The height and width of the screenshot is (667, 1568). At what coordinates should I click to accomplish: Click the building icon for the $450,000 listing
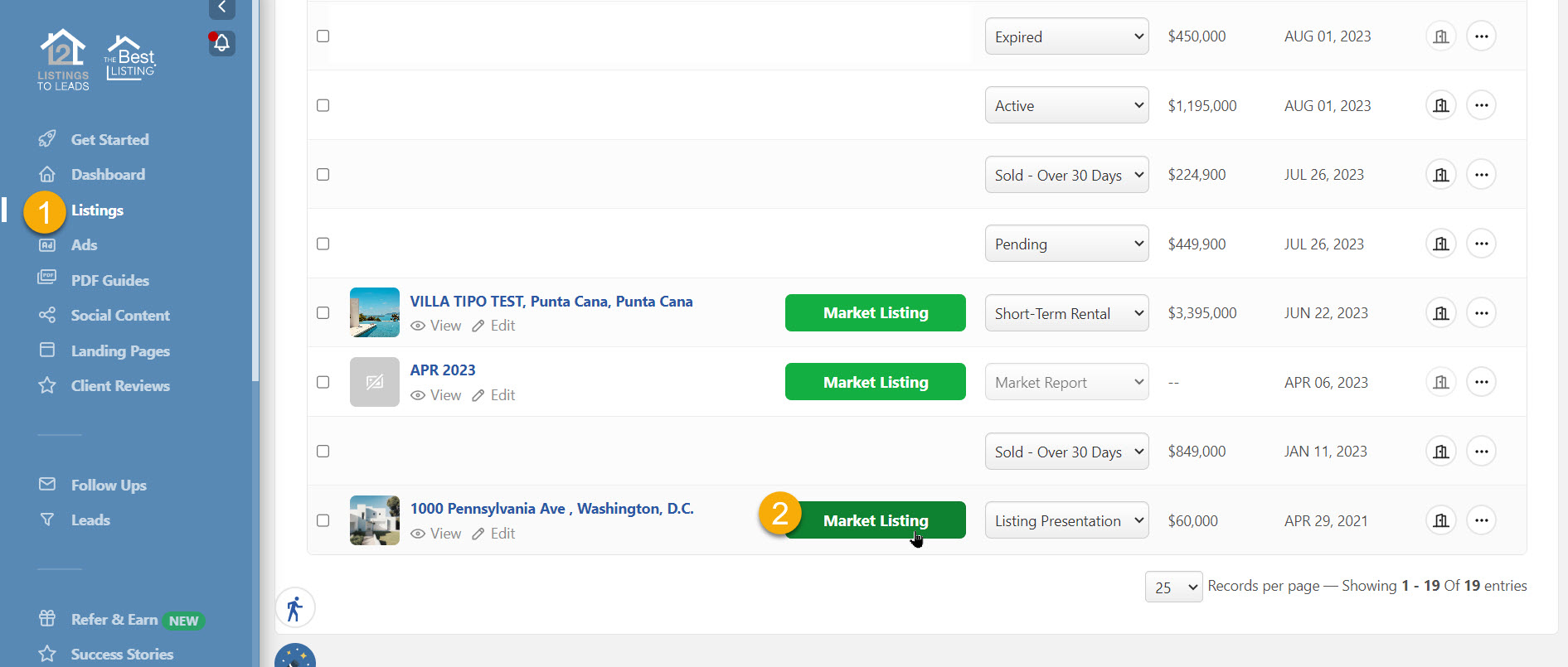tap(1441, 36)
